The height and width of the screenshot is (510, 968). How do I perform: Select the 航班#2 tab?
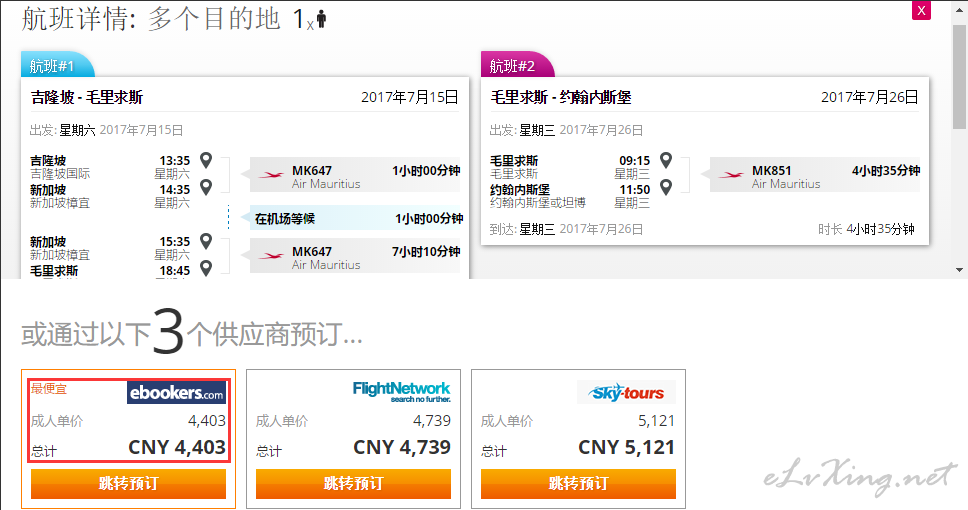pos(515,66)
